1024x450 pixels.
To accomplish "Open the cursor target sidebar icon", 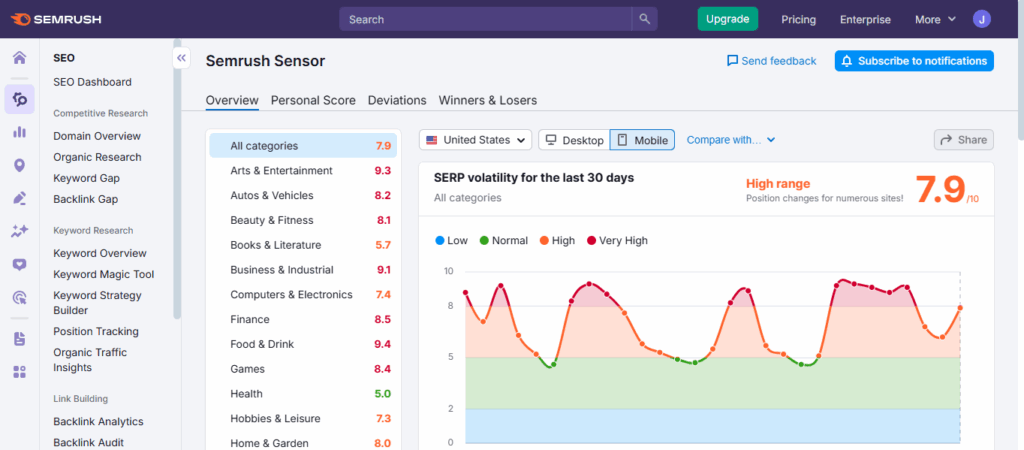I will (20, 298).
